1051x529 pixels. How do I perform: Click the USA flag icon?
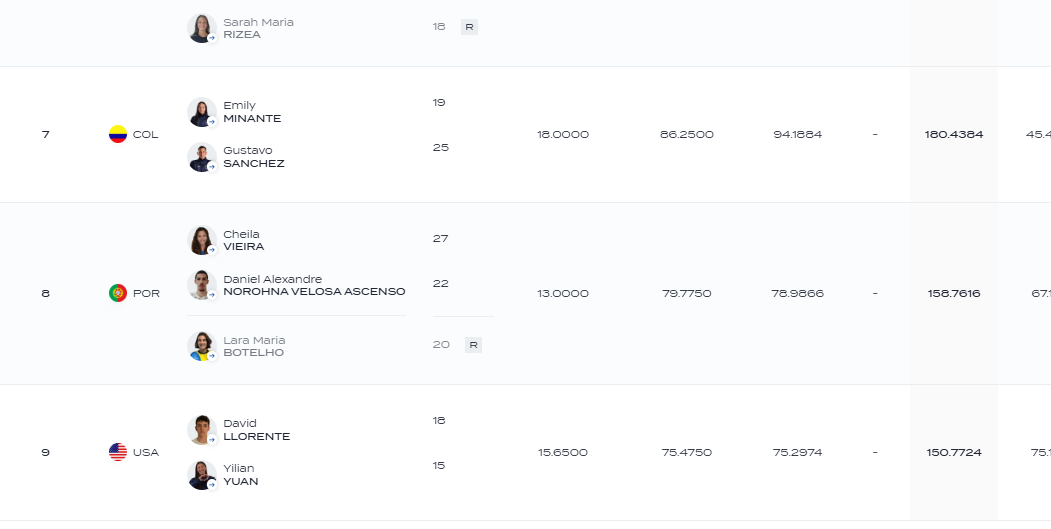click(x=118, y=452)
